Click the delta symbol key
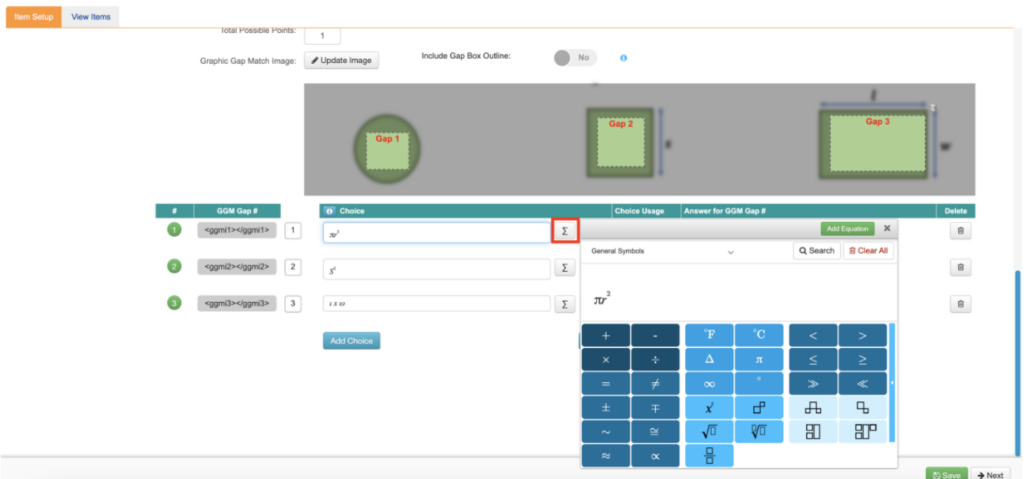The height and width of the screenshot is (479, 1024). click(x=708, y=359)
